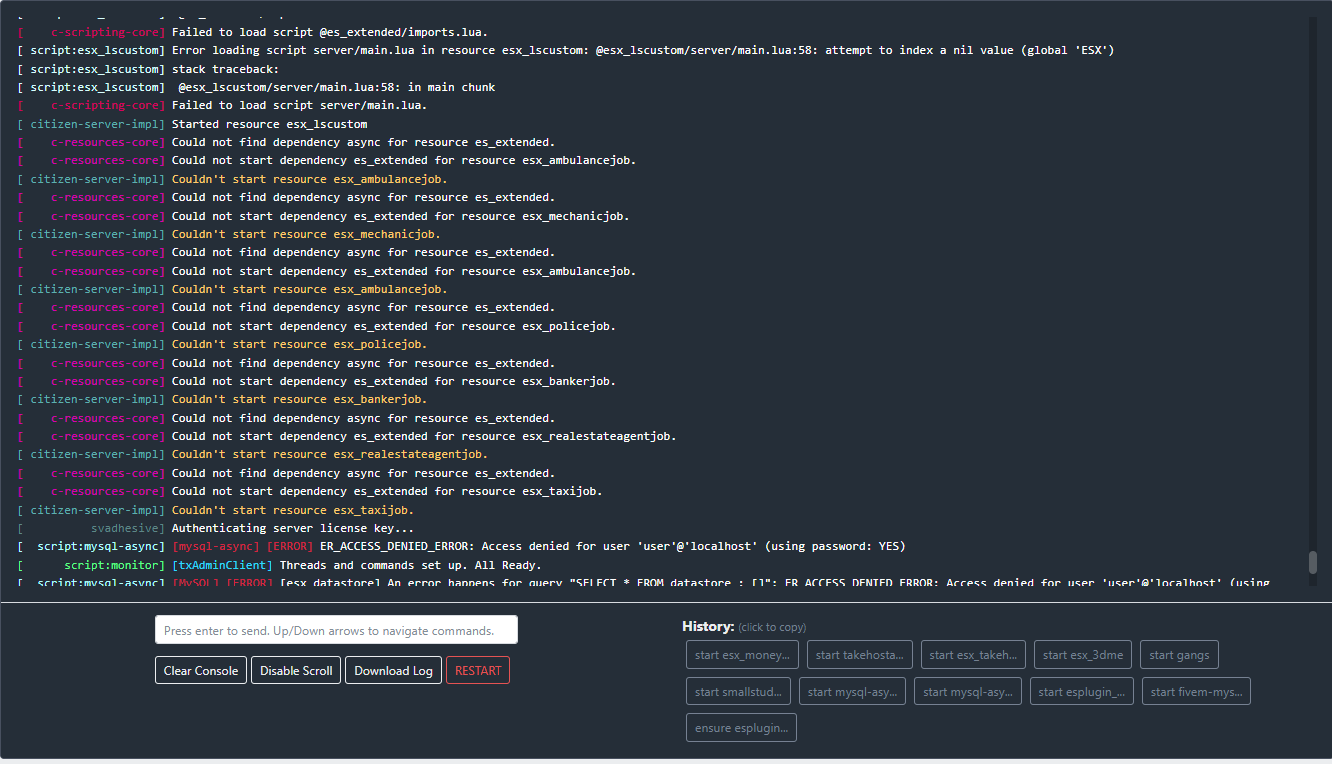Download the console log file

pos(393,670)
